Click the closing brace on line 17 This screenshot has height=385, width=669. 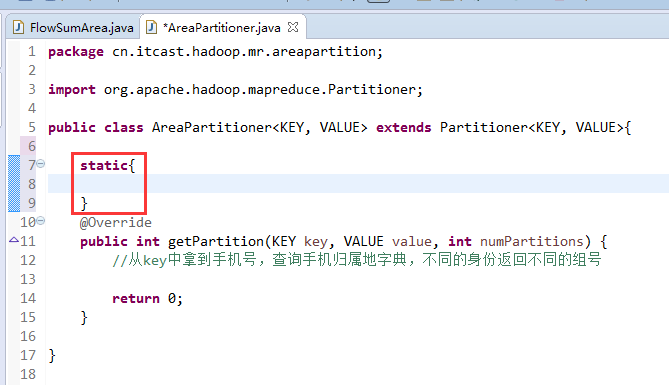click(x=52, y=356)
